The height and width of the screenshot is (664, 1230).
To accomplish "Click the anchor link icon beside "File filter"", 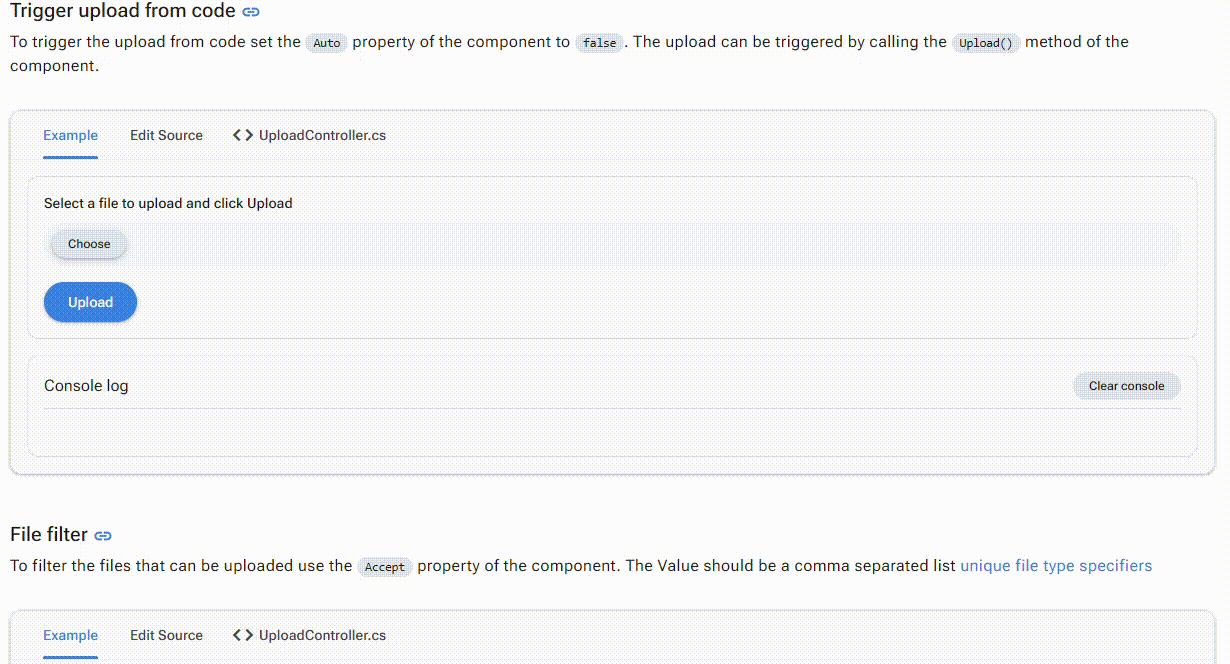I will click(x=103, y=536).
